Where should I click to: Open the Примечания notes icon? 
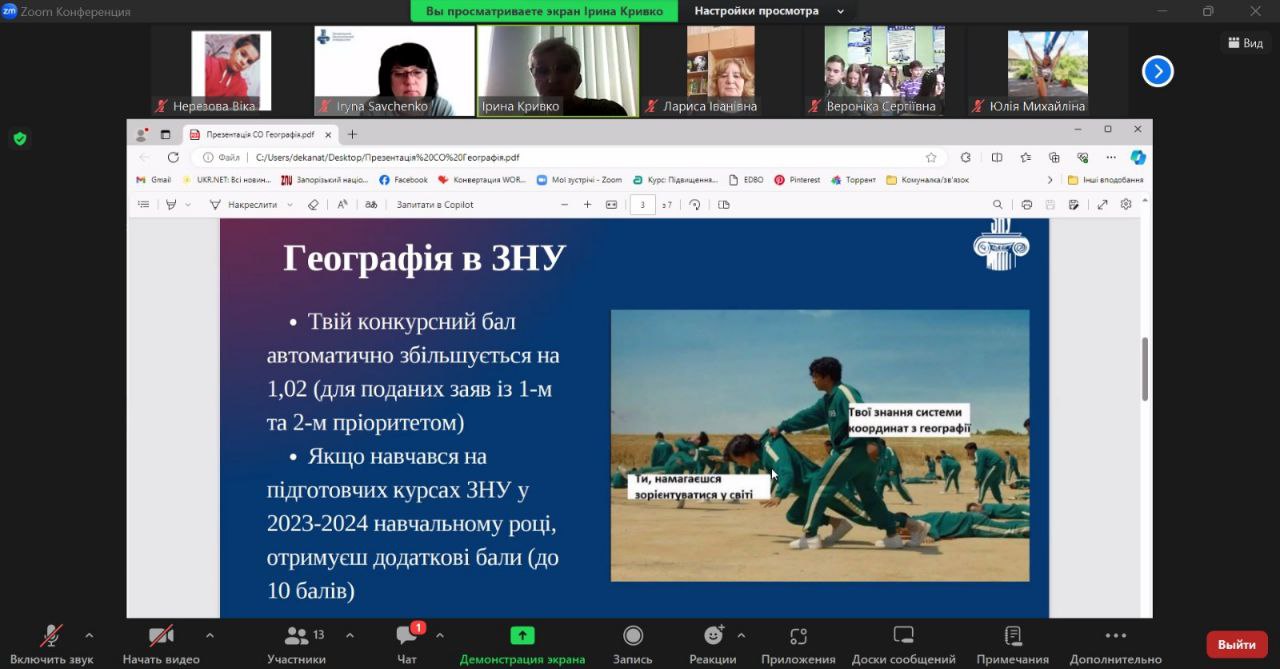click(x=1012, y=636)
